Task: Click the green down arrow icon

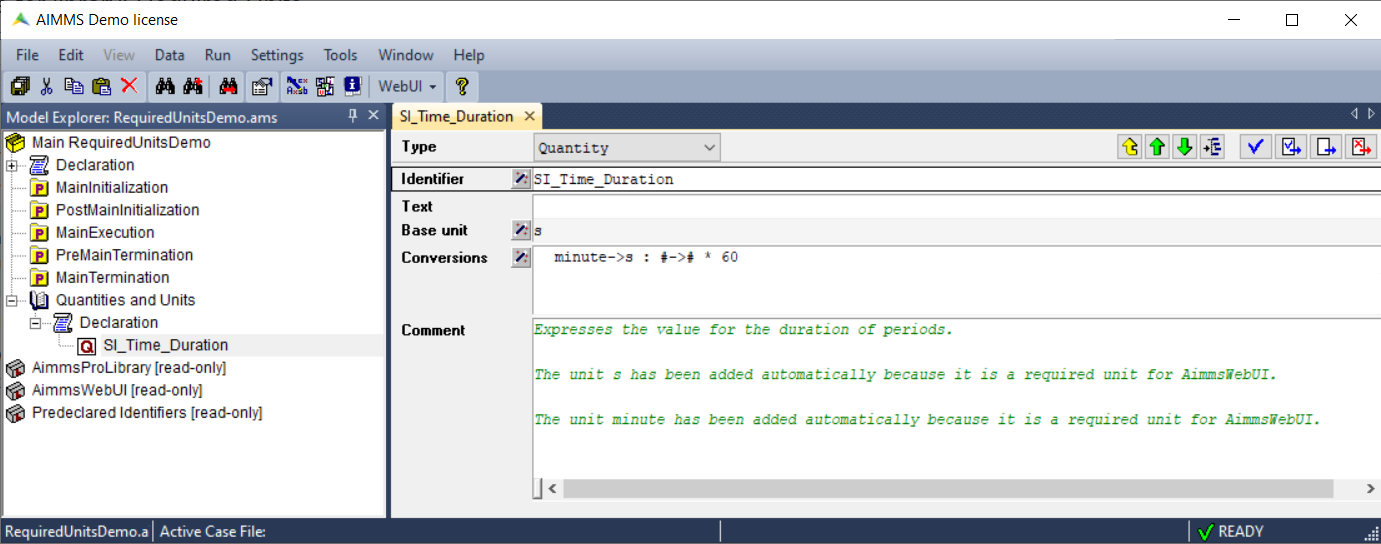Action: click(1185, 148)
